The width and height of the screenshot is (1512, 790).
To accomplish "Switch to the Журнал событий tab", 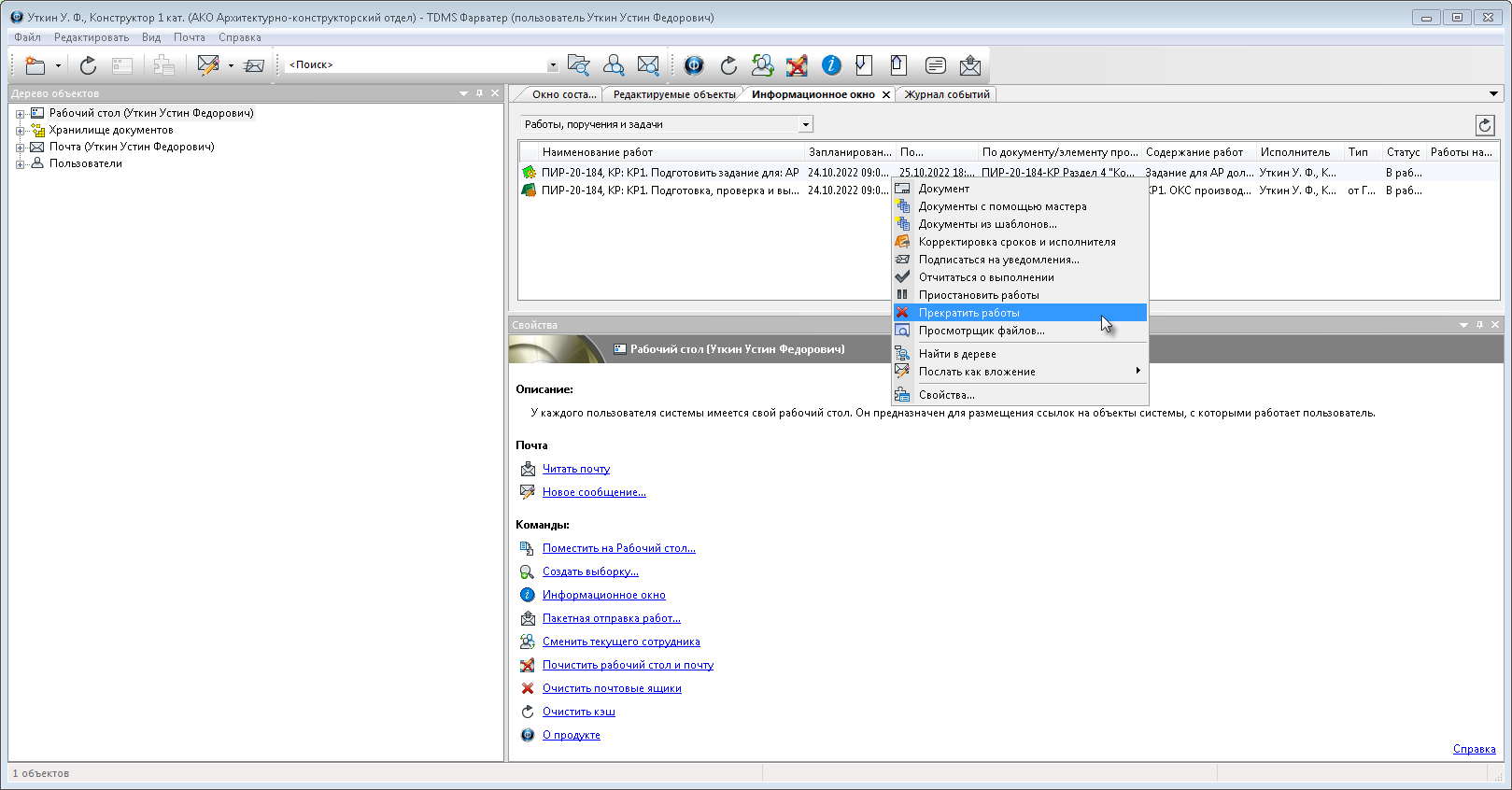I will click(946, 94).
